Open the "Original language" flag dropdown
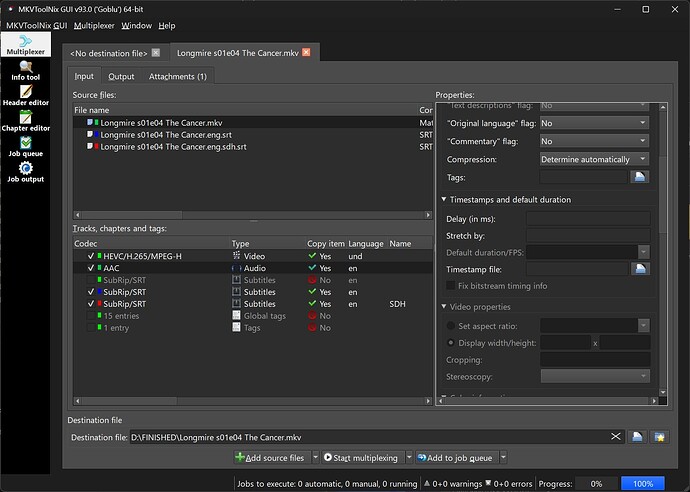Viewport: 690px width, 492px height. (x=594, y=123)
